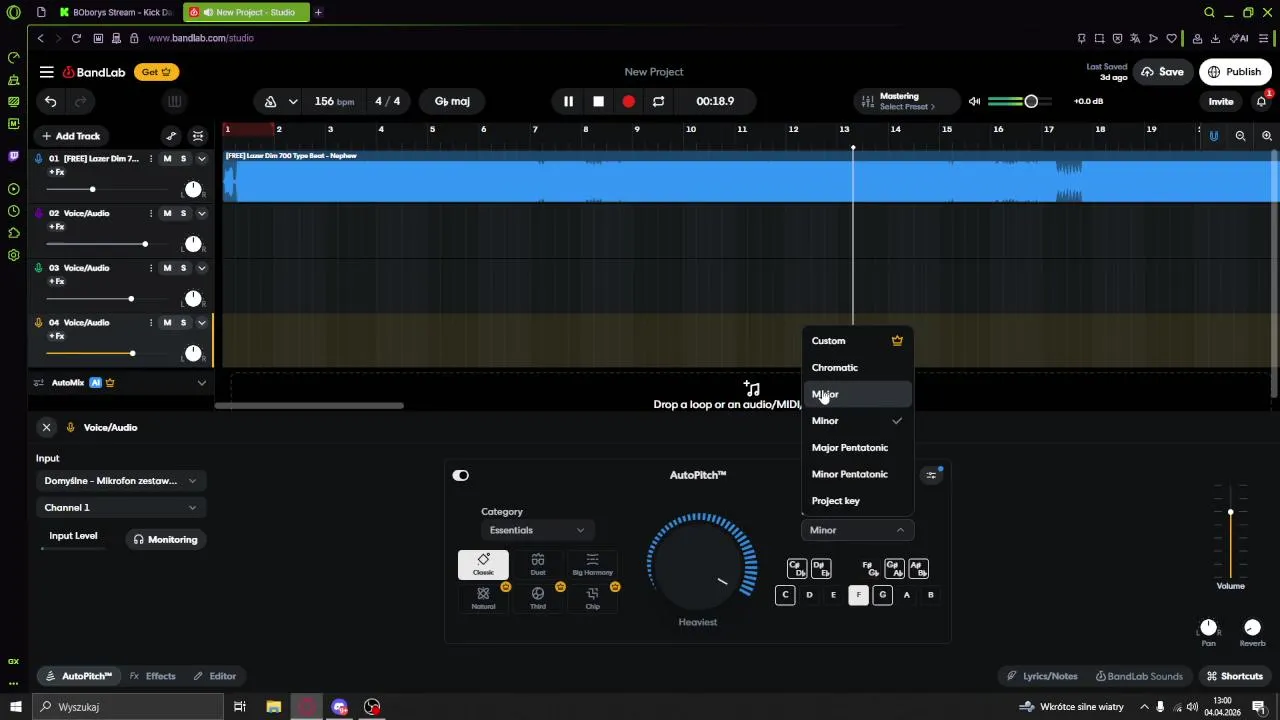Select the Duet AutoPitch effect
The width and height of the screenshot is (1280, 720).
[x=538, y=565]
